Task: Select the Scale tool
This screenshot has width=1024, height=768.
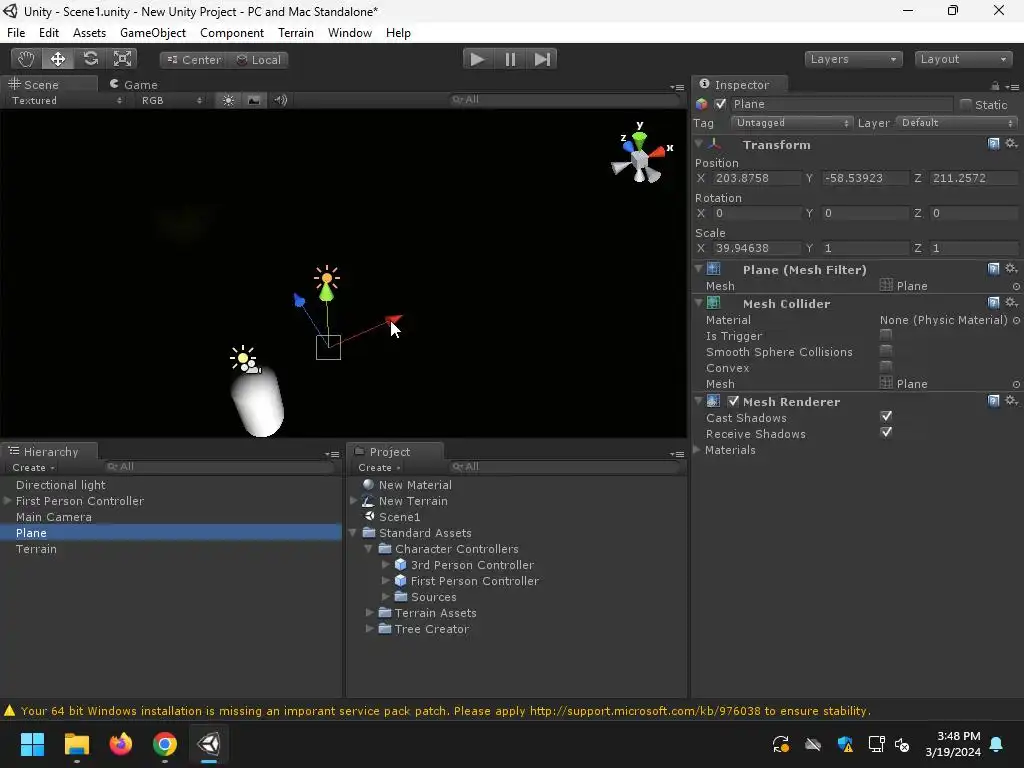Action: [x=122, y=59]
